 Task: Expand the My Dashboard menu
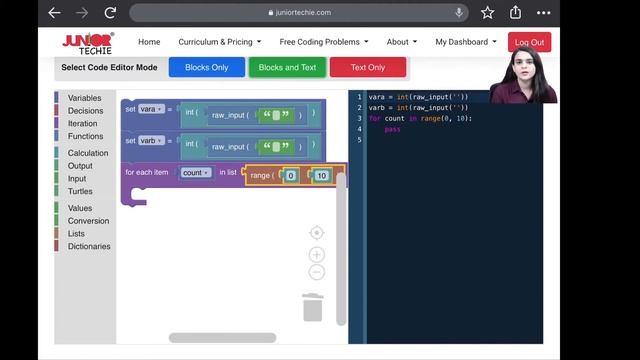coord(466,42)
